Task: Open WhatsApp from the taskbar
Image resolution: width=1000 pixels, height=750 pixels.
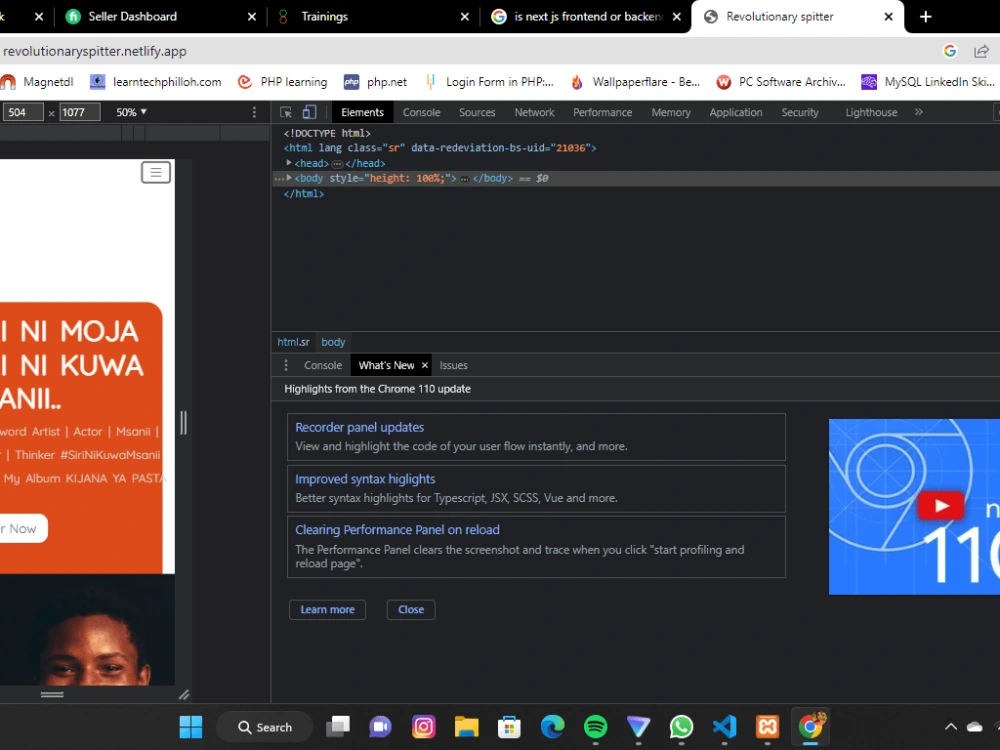Action: tap(681, 726)
